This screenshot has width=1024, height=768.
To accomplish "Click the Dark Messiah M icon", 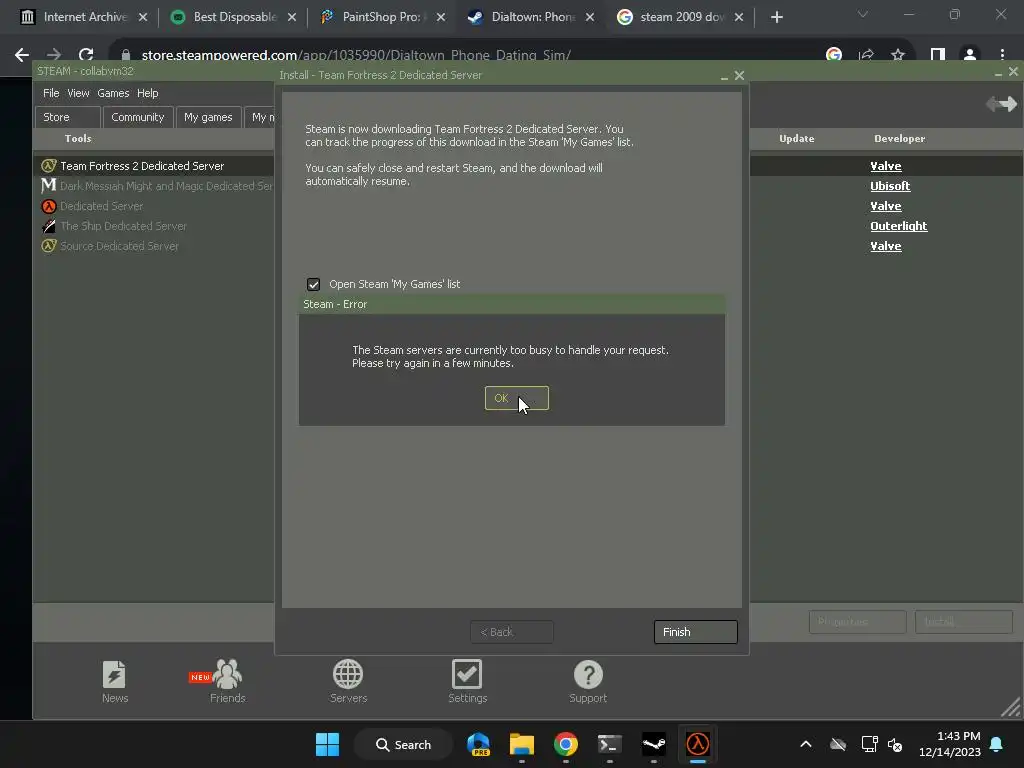I will [49, 185].
